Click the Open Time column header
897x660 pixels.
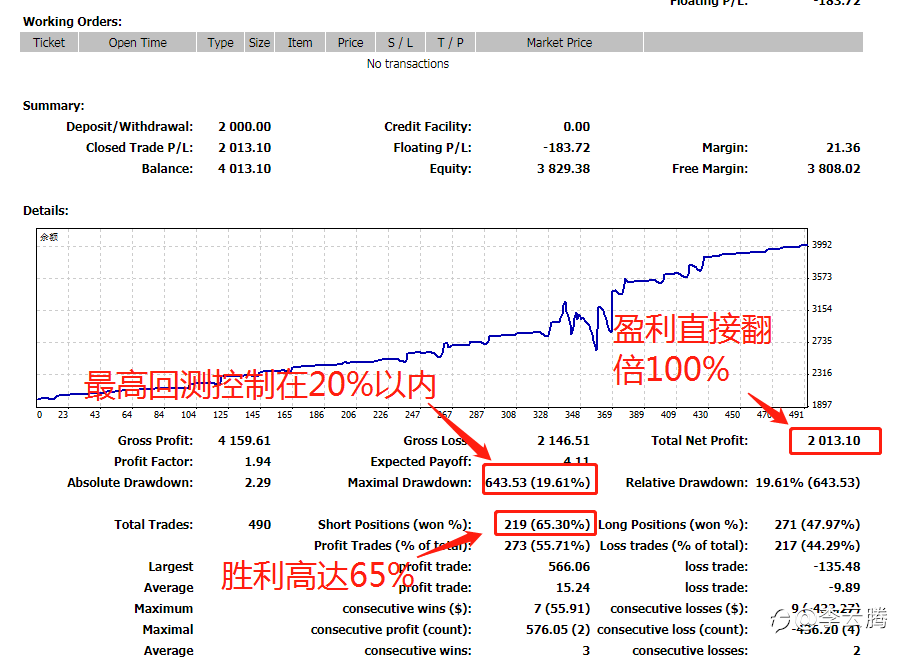pyautogui.click(x=138, y=42)
